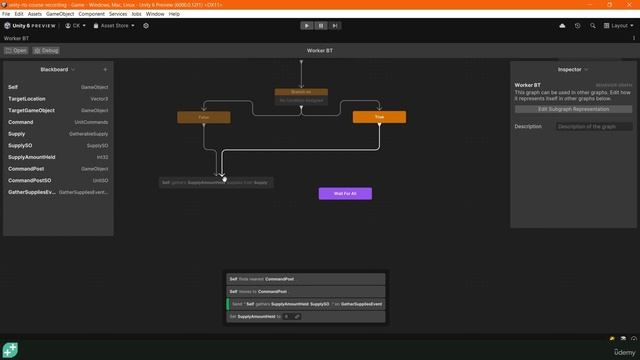Viewport: 640px width, 360px height.
Task: Open the GameObject menu
Action: (x=60, y=14)
